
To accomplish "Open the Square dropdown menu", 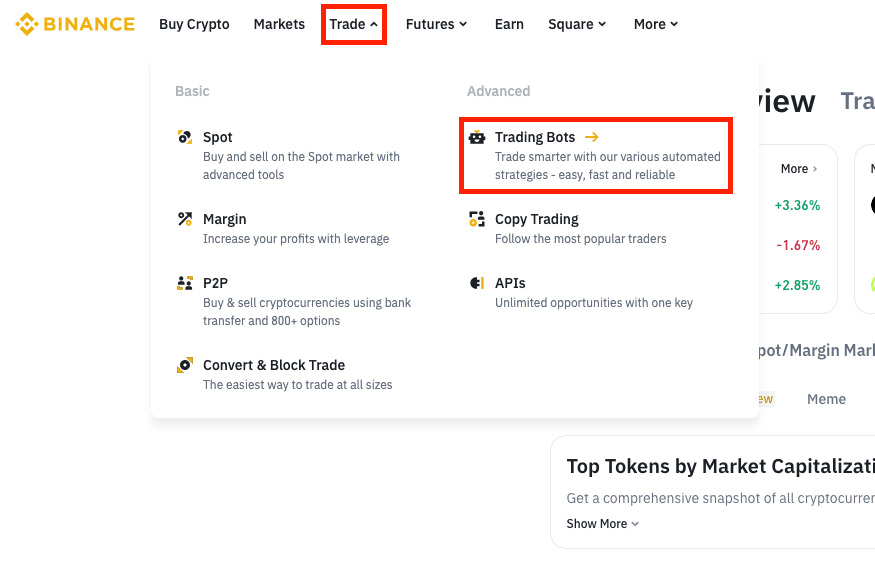I will [x=577, y=24].
